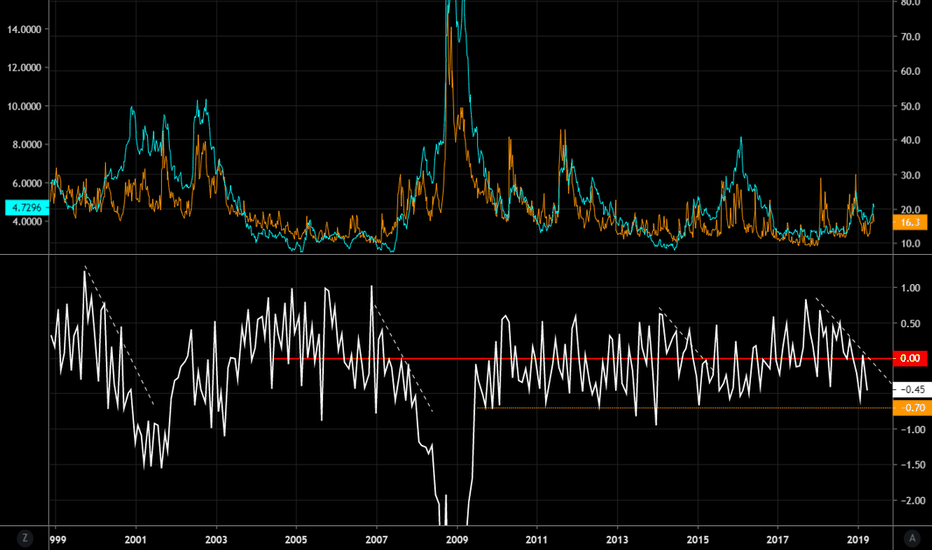Click the red 0.00 level label

click(909, 358)
